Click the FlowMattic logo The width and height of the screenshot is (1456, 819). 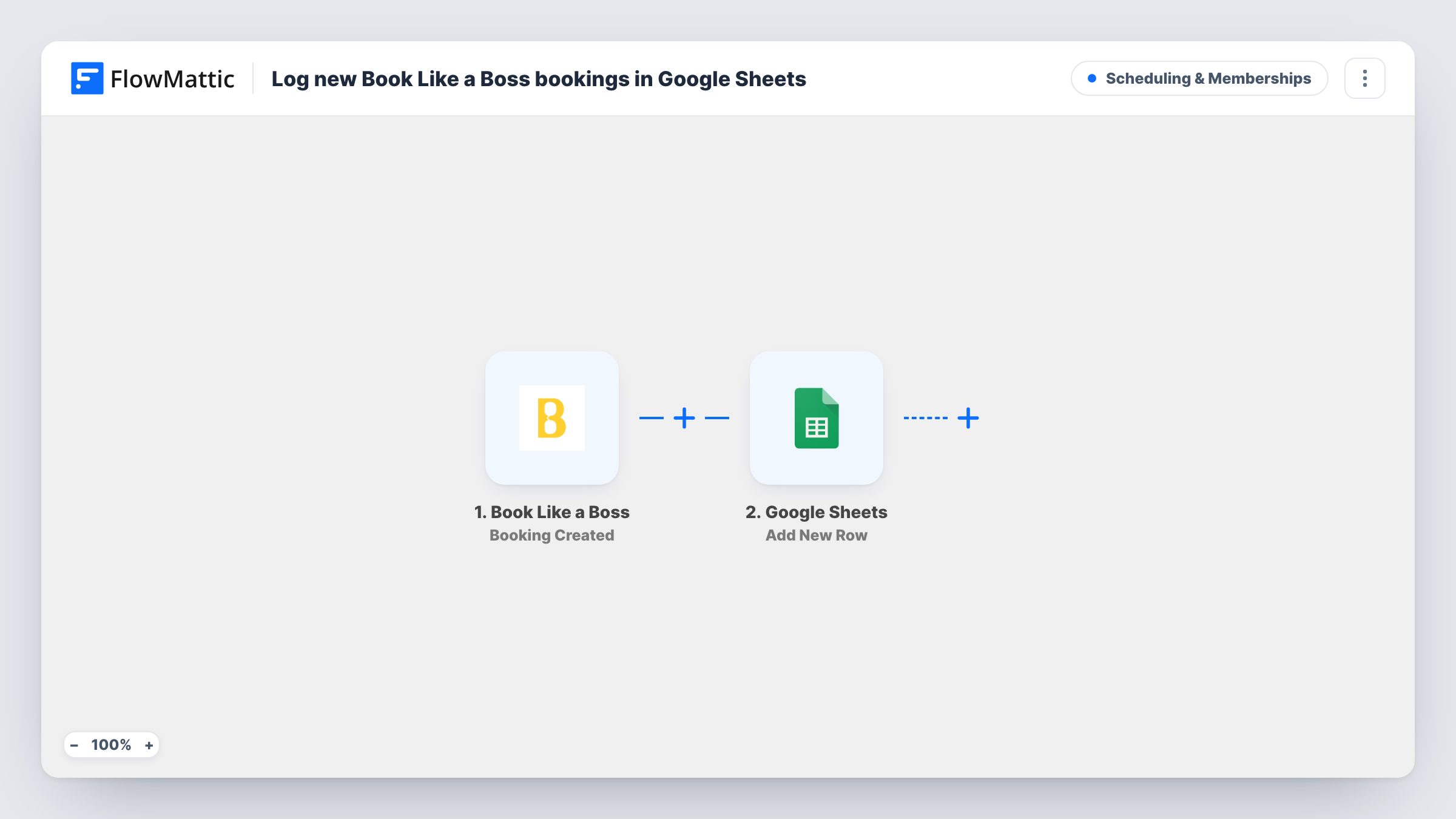coord(152,78)
